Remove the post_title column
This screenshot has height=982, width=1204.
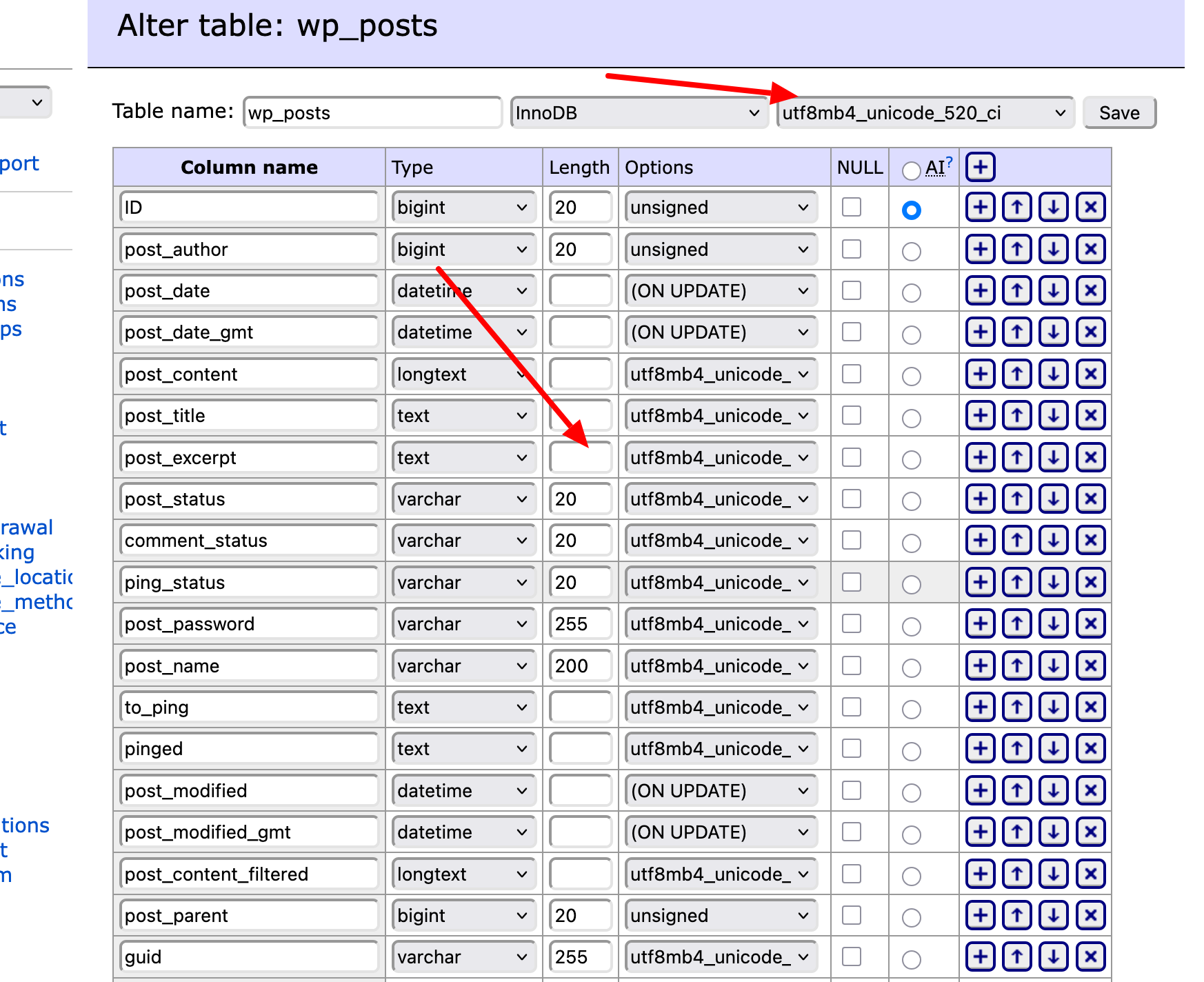(1090, 415)
